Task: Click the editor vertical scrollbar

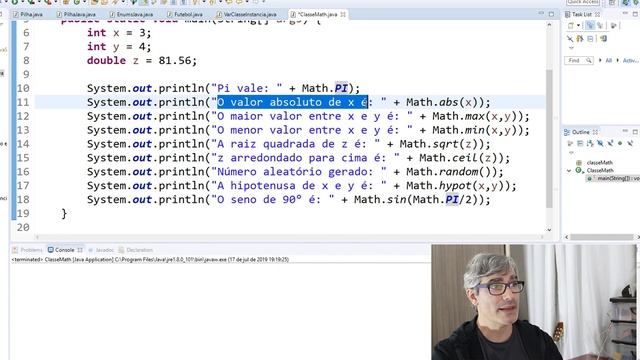Action: 549,139
